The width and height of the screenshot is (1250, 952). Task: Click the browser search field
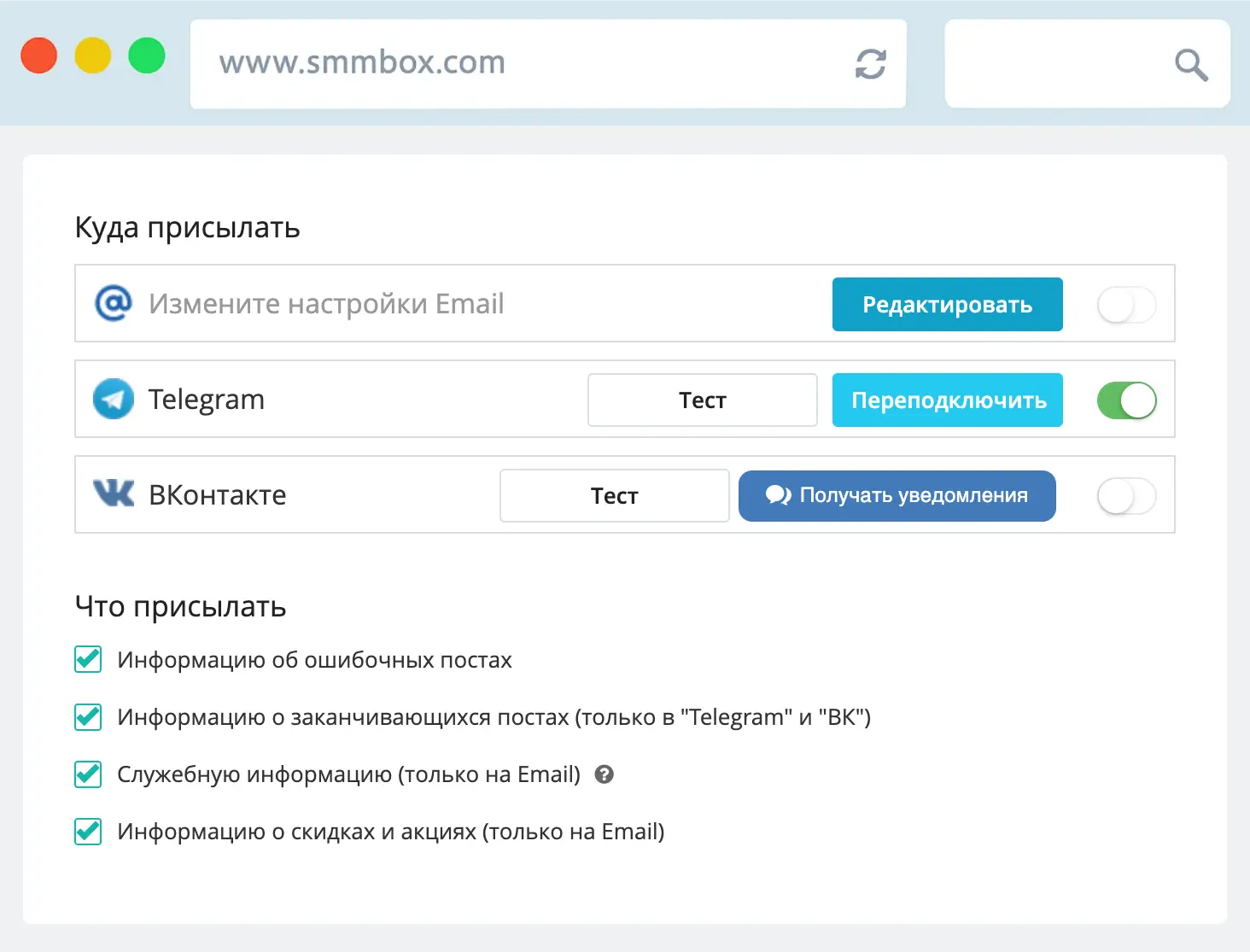point(1088,64)
